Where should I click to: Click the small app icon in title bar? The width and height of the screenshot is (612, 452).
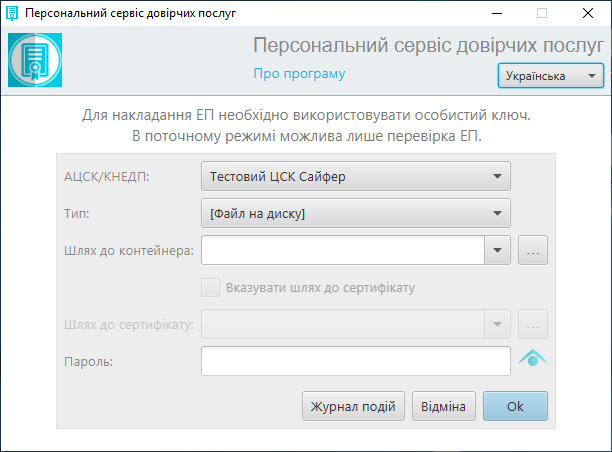coord(12,13)
